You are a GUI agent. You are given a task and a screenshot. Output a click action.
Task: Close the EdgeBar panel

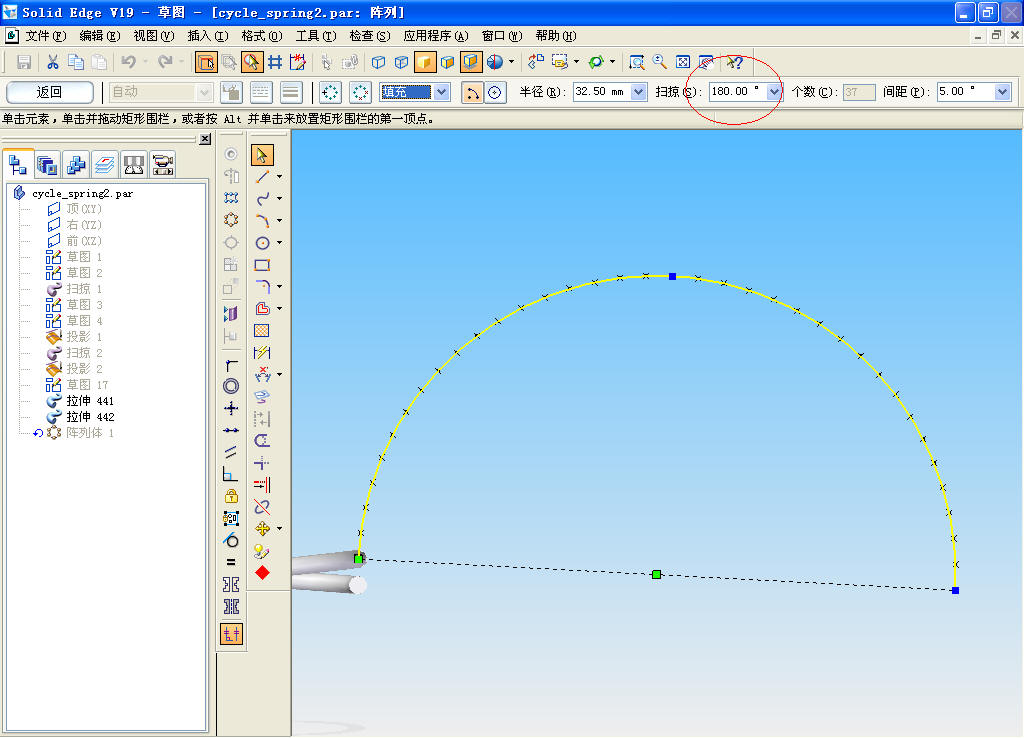205,139
